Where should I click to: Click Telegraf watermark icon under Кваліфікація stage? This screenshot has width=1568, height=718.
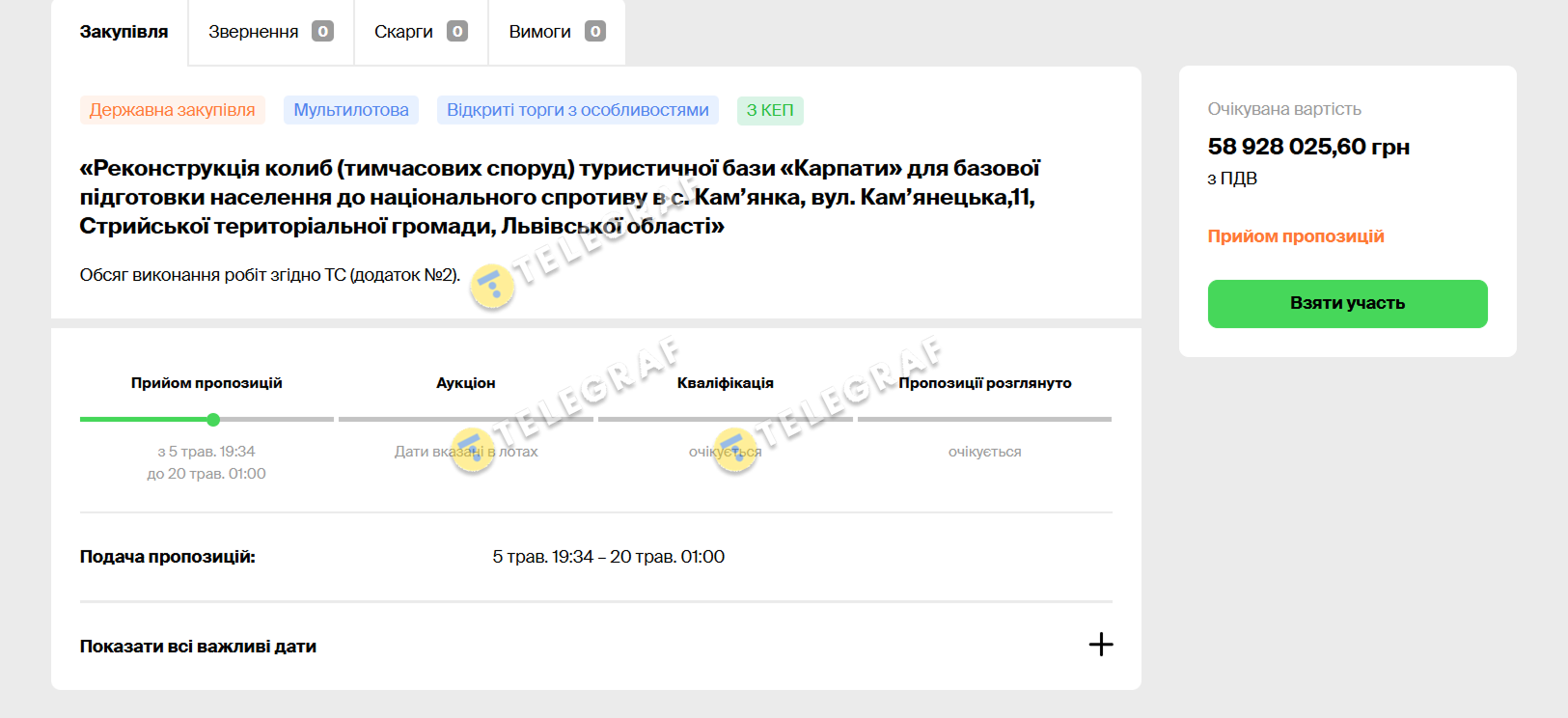click(x=735, y=450)
